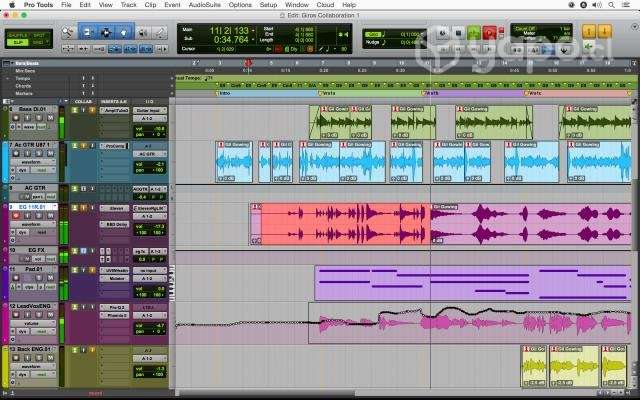Click the Main counter display
Viewport: 640px width, 400px height.
point(230,30)
